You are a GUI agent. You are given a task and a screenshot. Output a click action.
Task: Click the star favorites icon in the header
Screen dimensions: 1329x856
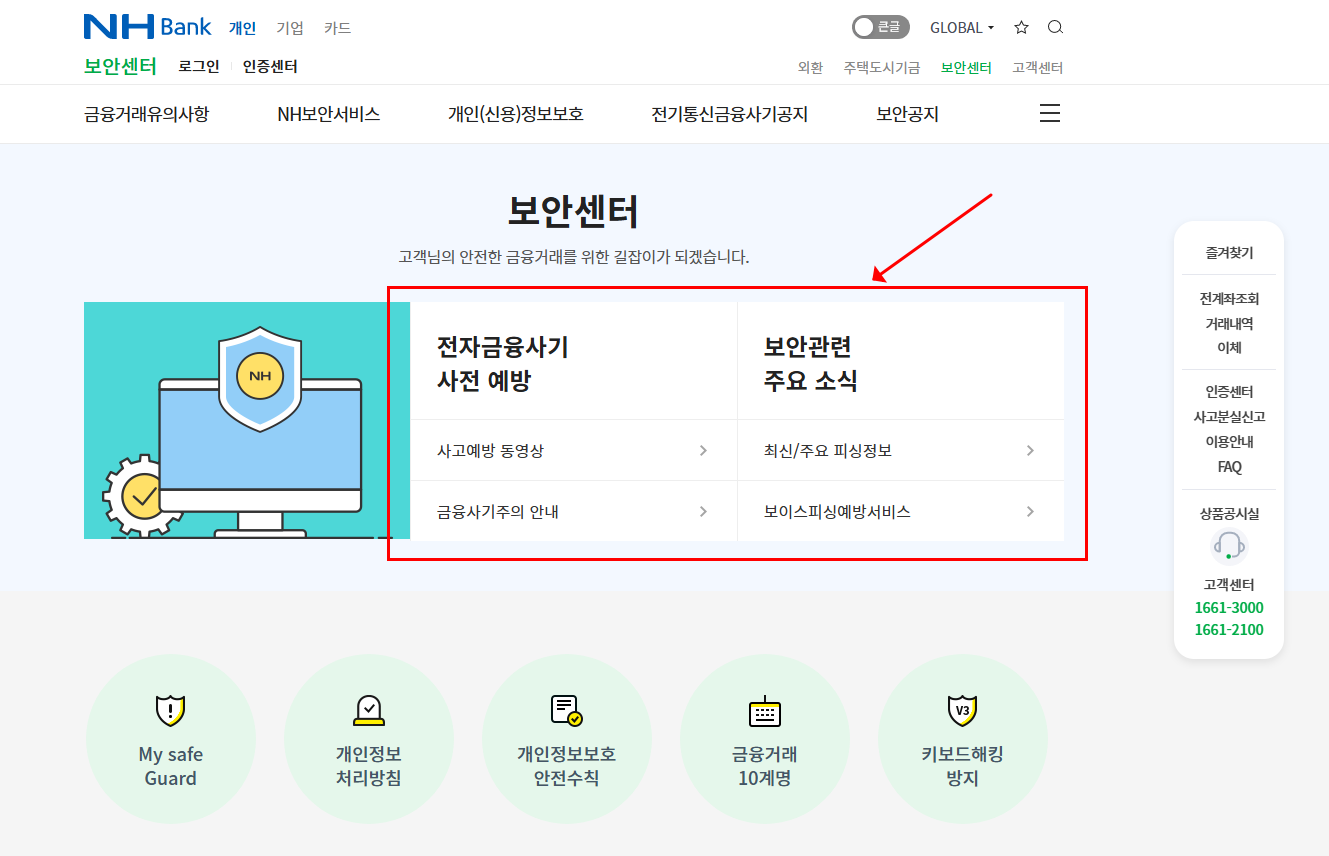pos(1021,27)
